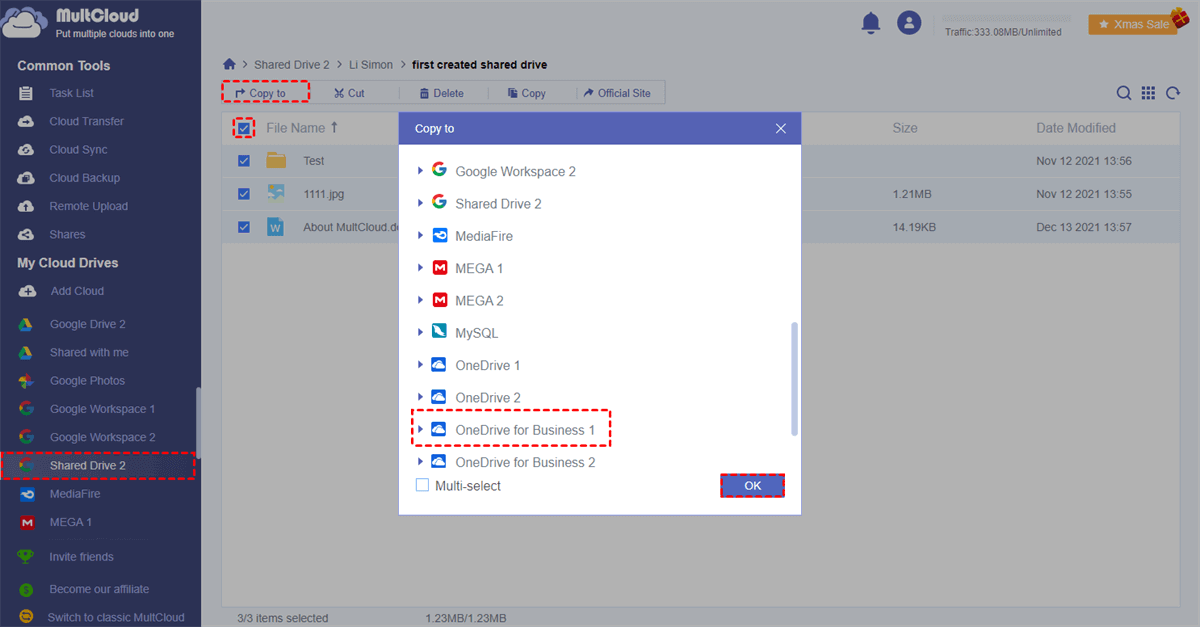Open Remote Upload tool
1200x627 pixels.
coord(88,206)
